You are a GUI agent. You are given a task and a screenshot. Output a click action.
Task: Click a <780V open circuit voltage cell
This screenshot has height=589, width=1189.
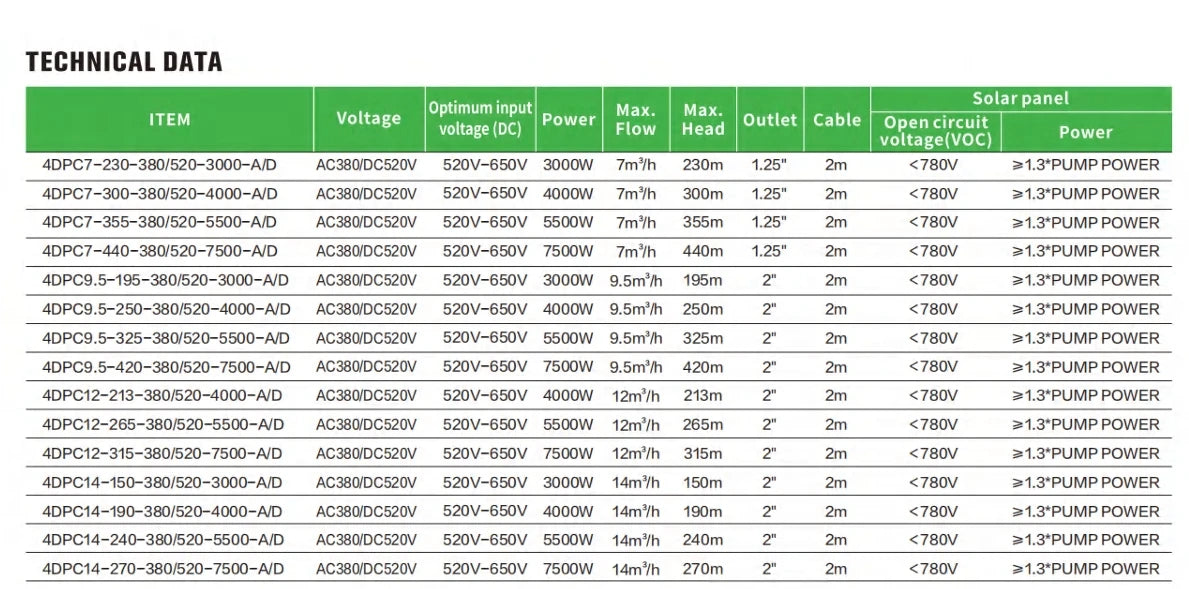[x=935, y=165]
